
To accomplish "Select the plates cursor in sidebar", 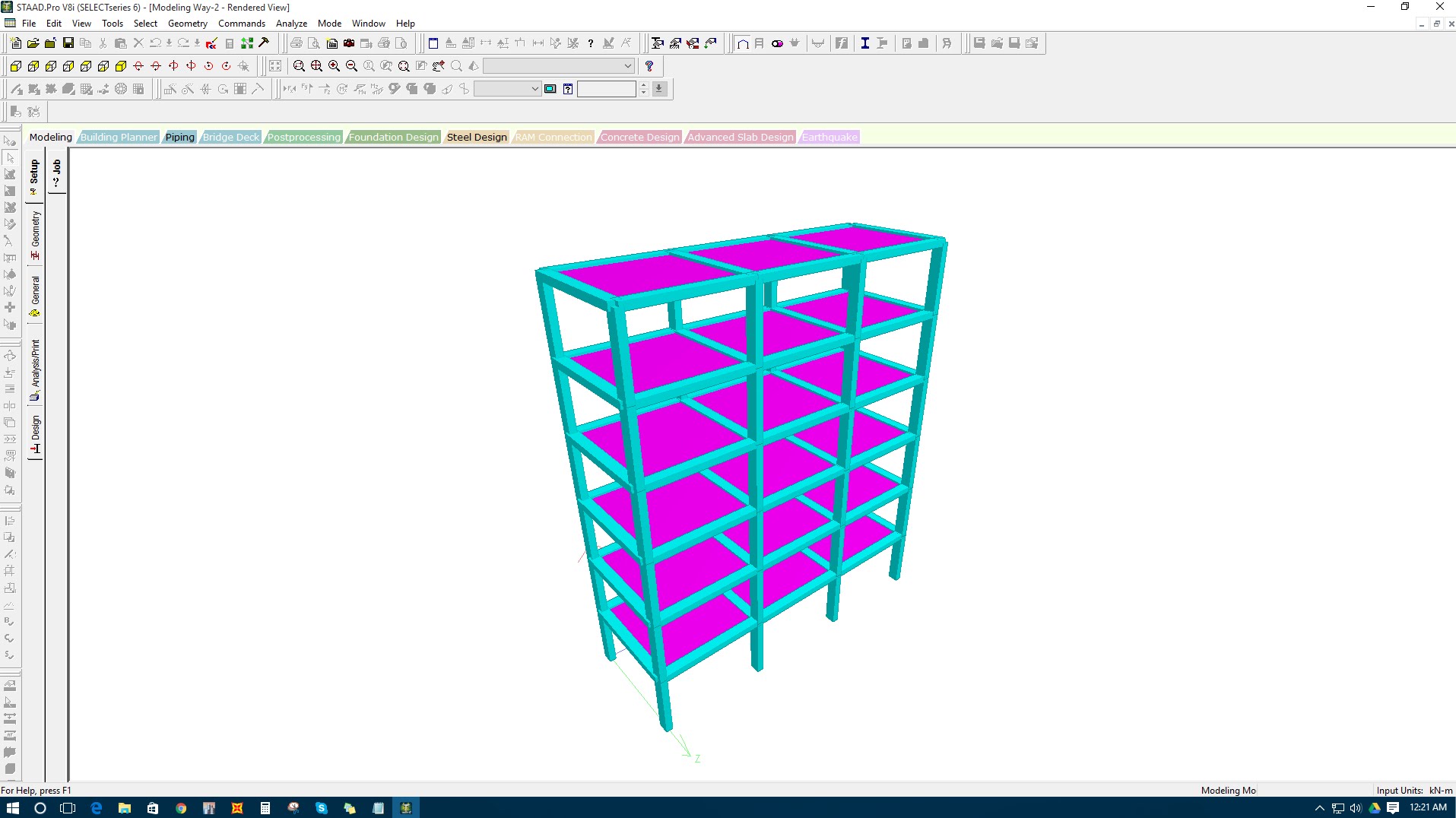I will click(x=10, y=174).
